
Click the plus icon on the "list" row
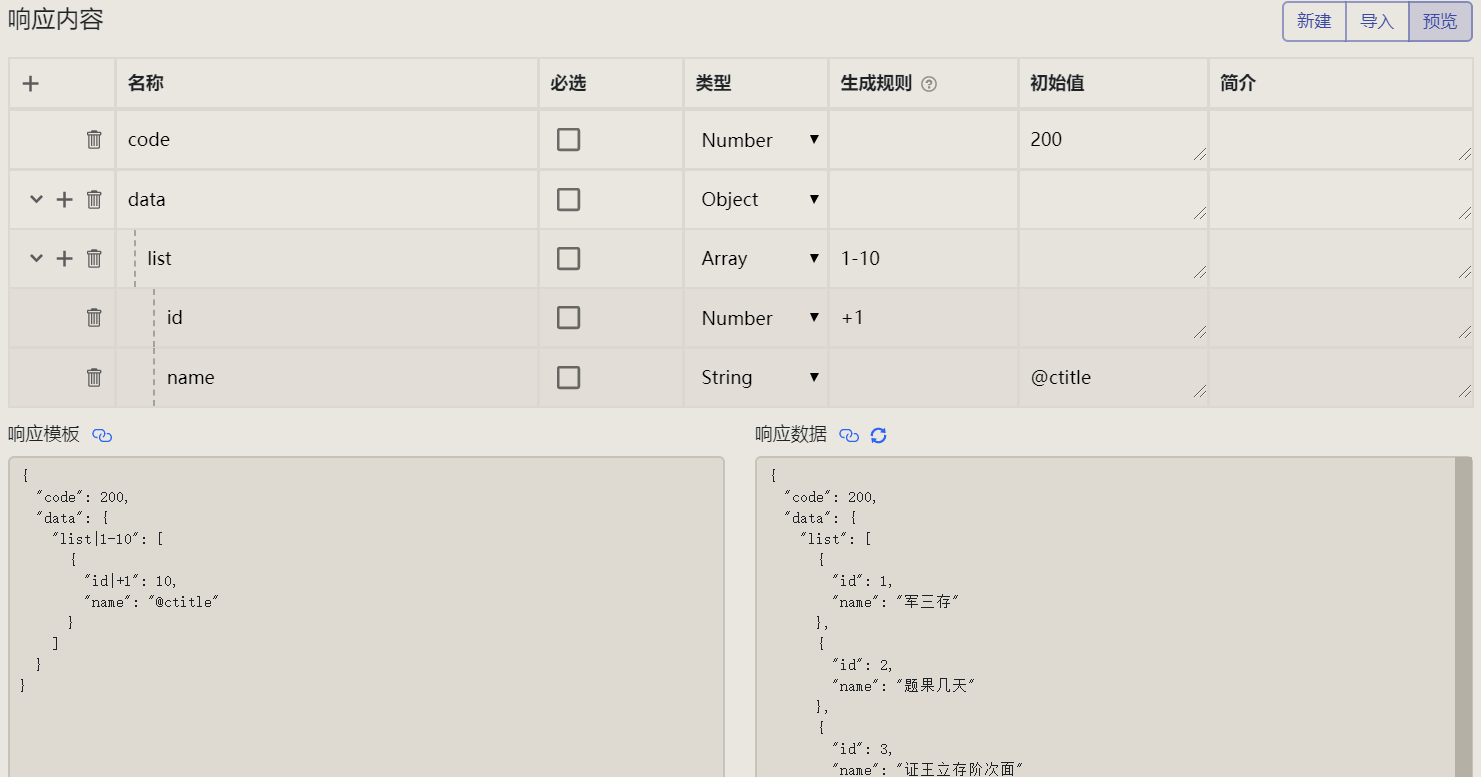click(63, 258)
